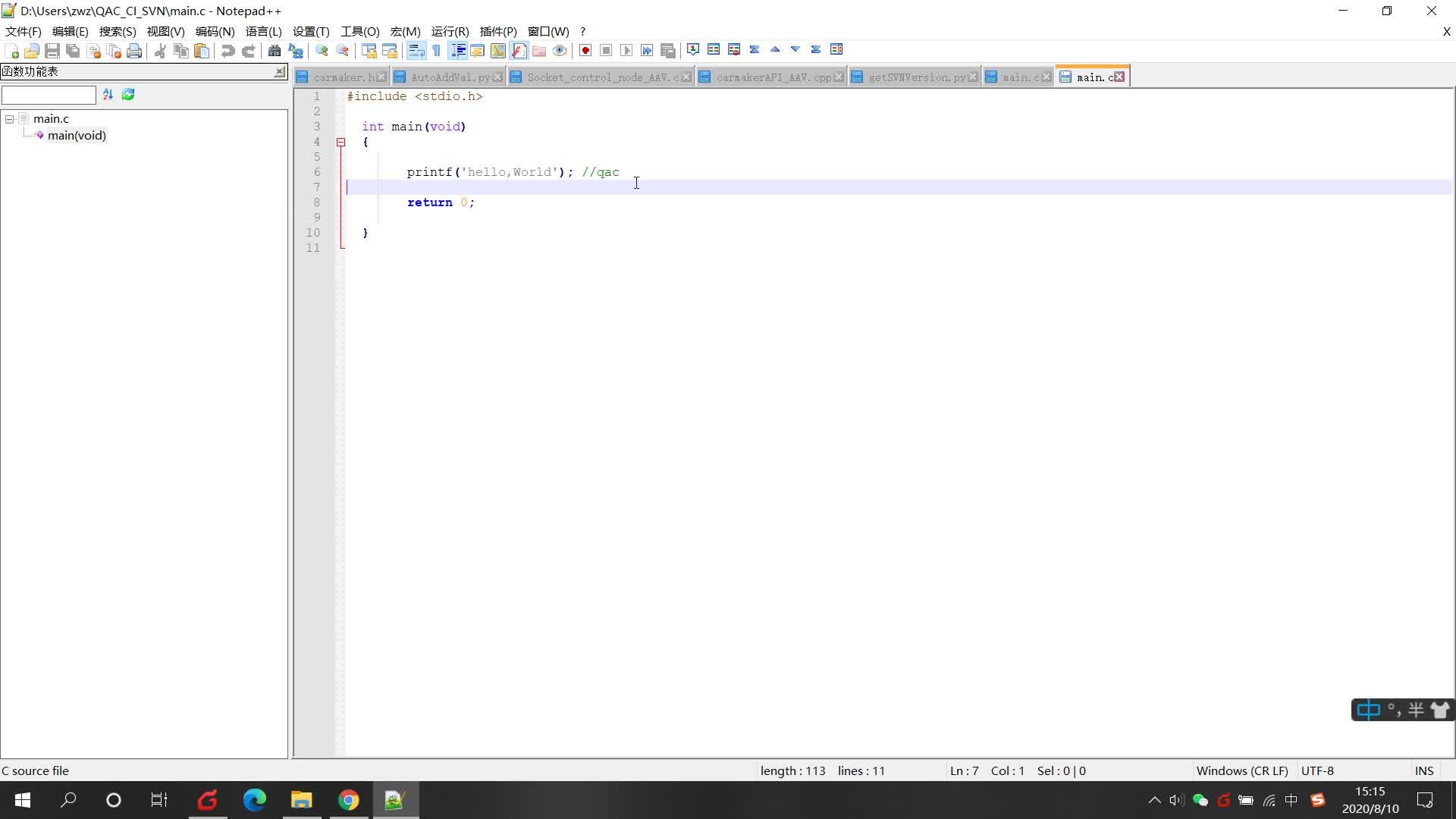The image size is (1456, 819).
Task: Click the Undo arrow icon
Action: click(x=227, y=51)
